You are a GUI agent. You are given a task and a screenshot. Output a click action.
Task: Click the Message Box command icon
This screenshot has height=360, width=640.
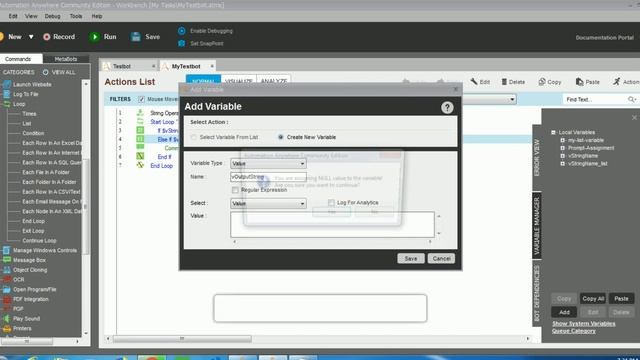click(7, 260)
